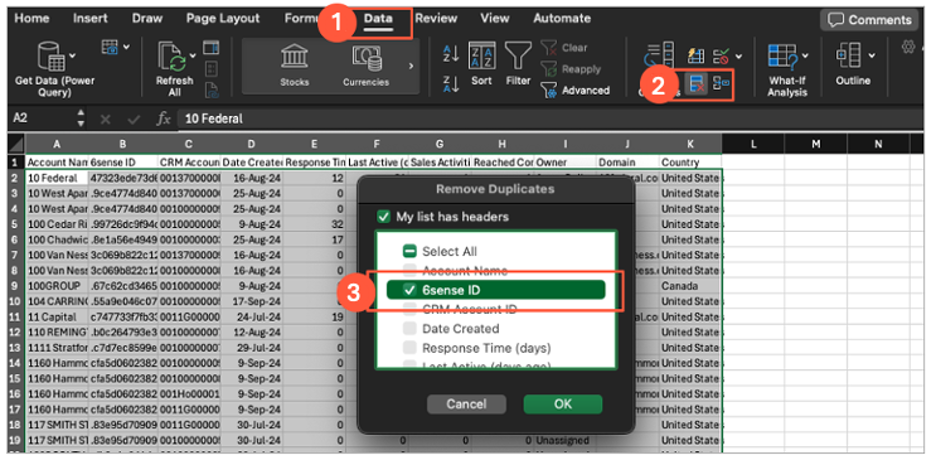Expand the data types gallery arrow
Viewport: 936px width, 460px height.
[411, 66]
